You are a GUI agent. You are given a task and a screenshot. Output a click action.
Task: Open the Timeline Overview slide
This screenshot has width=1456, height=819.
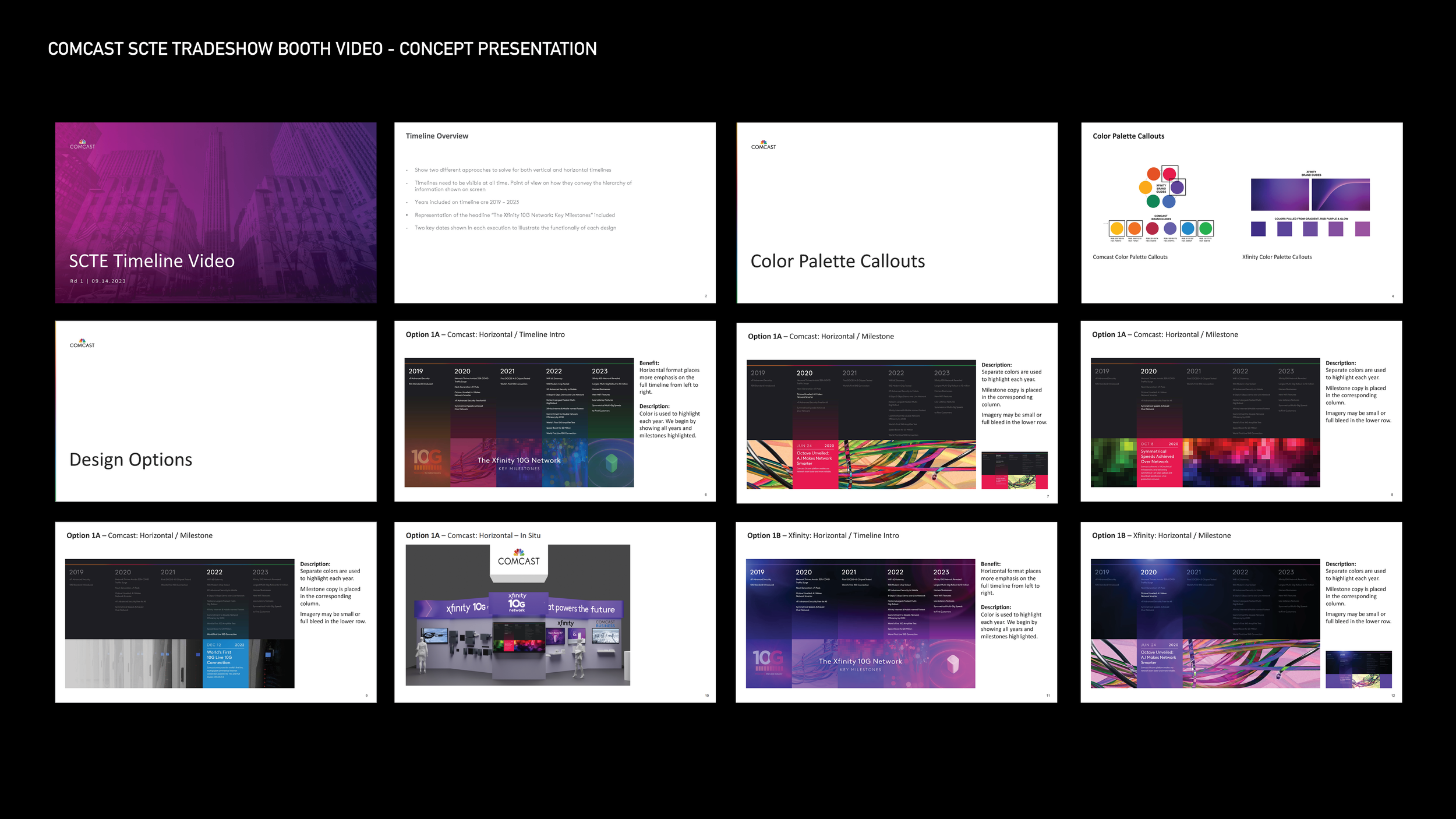554,213
